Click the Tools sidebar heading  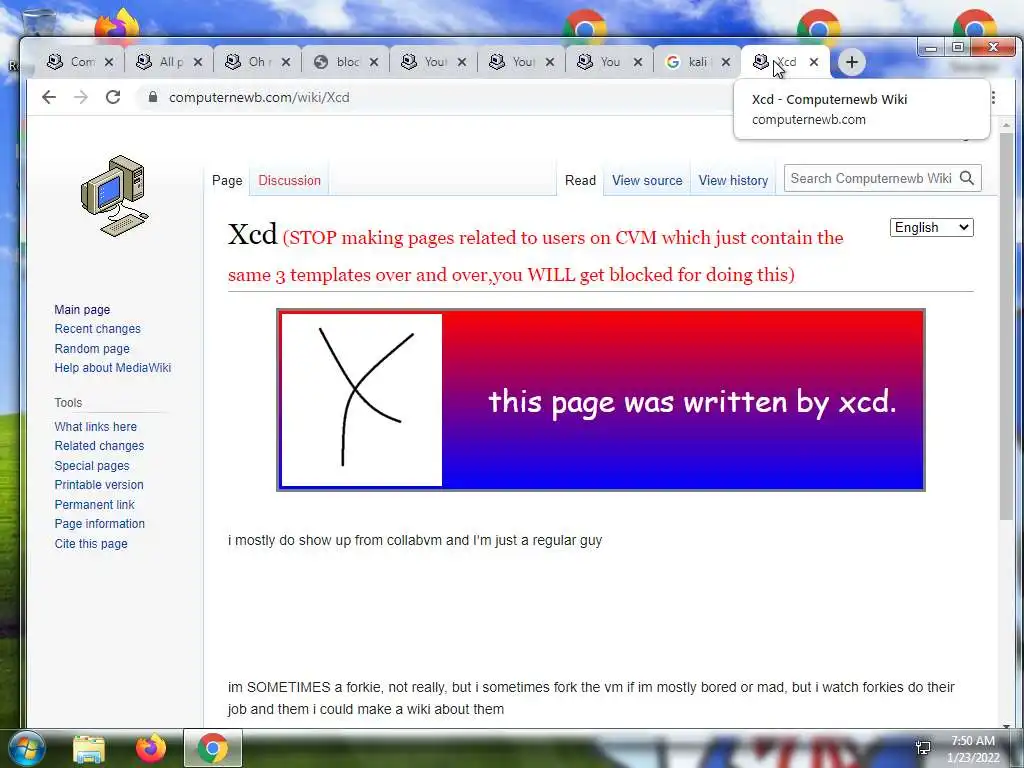(x=68, y=402)
